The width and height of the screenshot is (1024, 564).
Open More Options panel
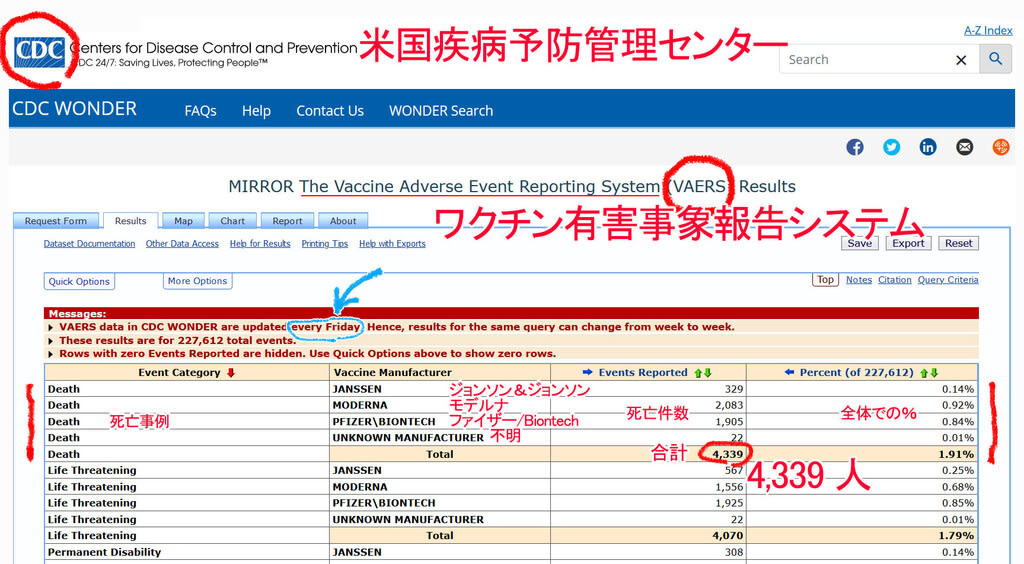pos(197,281)
